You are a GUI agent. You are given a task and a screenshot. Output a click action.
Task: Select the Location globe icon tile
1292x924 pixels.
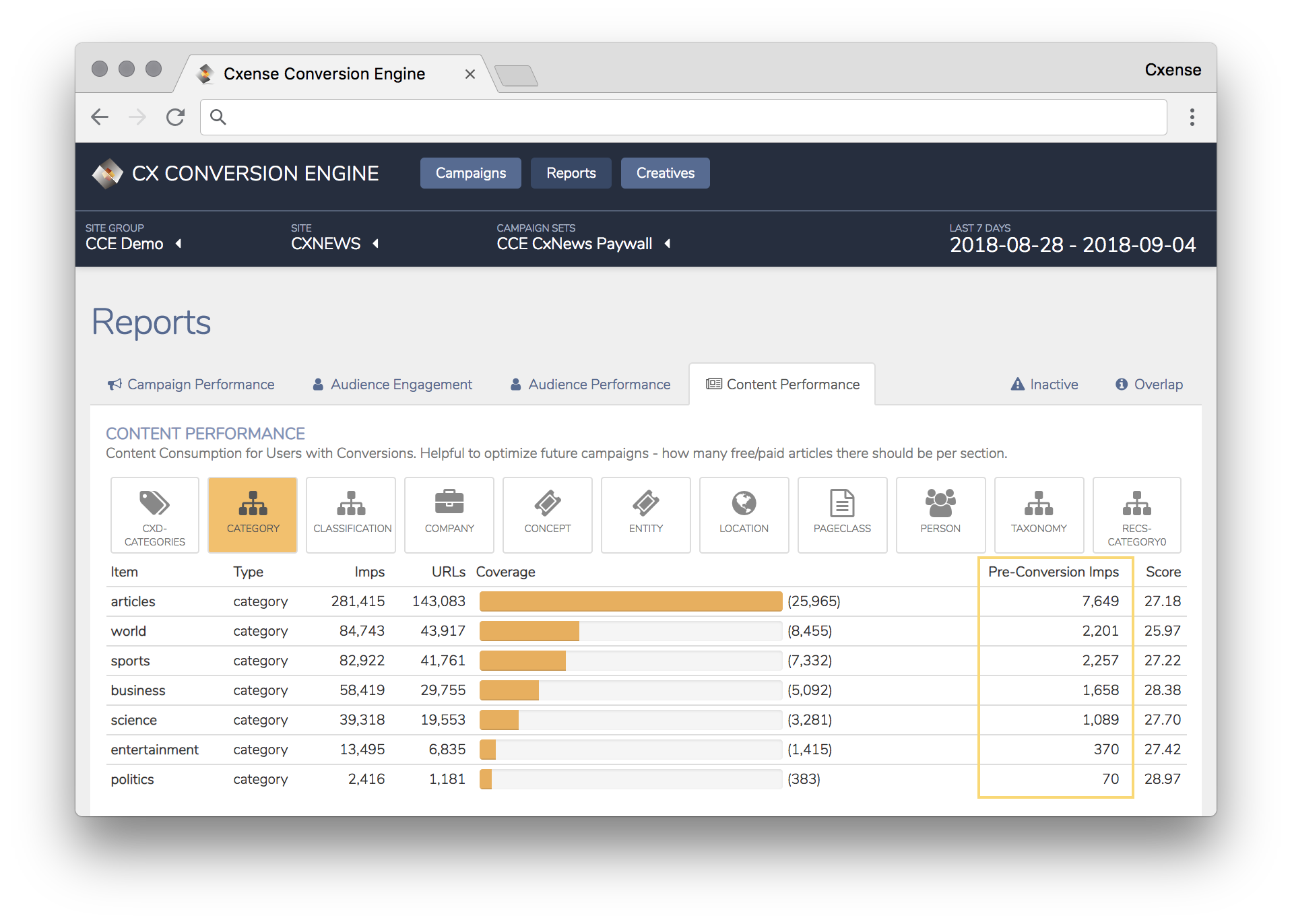point(744,515)
